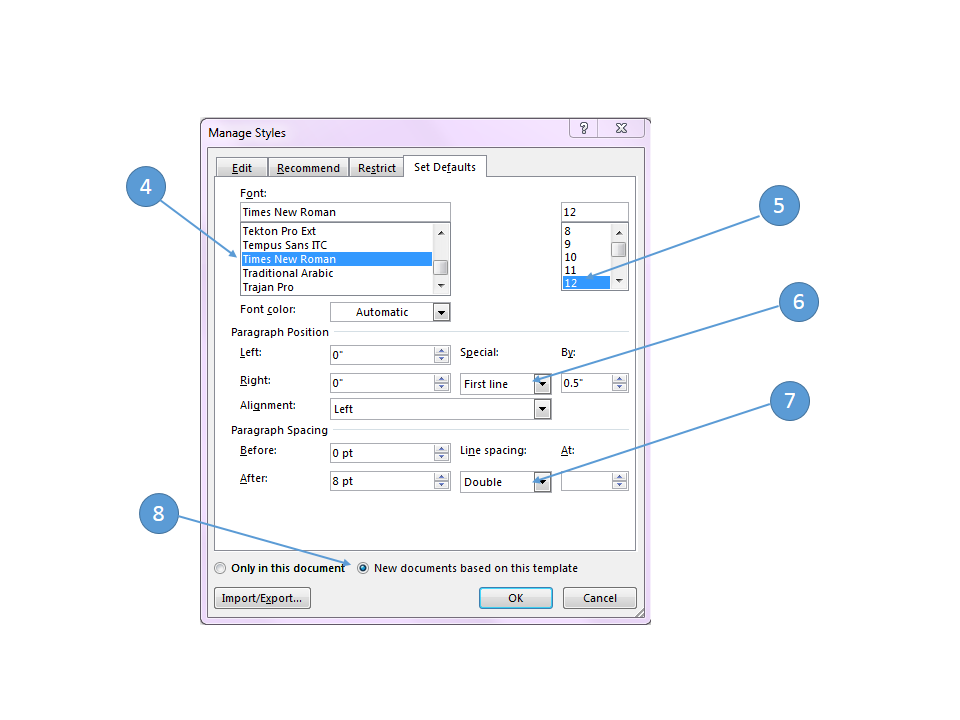Expand the Line spacing dropdown
960x720 pixels.
tap(542, 482)
